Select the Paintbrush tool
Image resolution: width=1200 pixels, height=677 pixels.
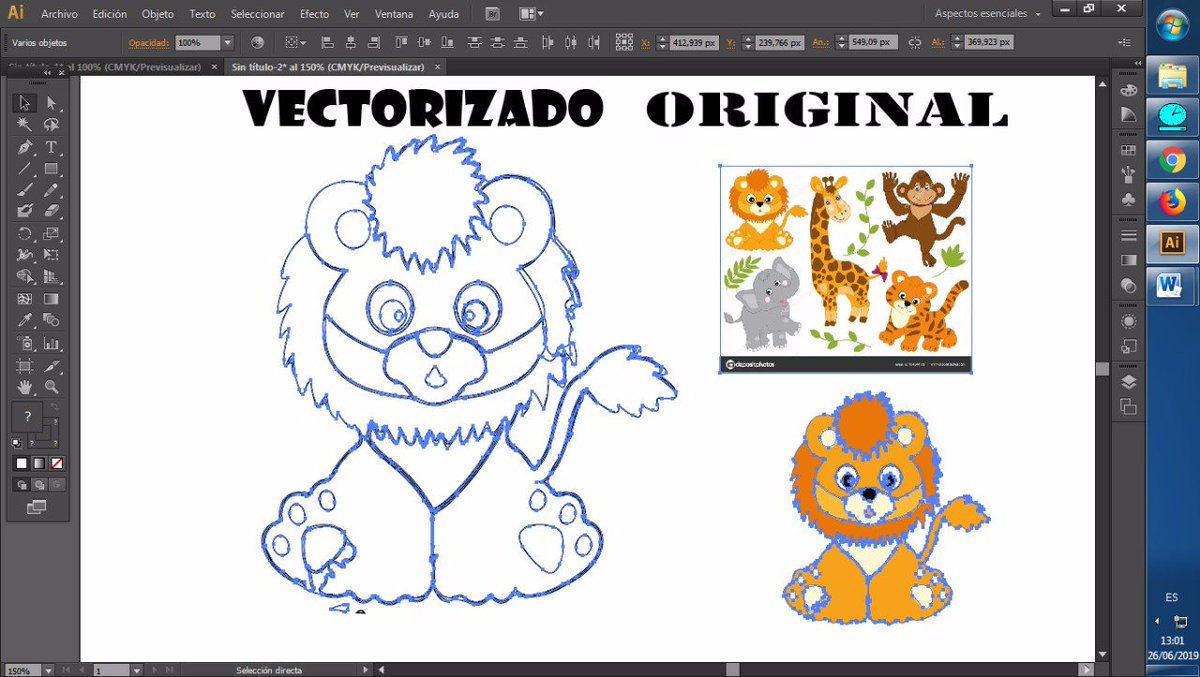coord(25,190)
